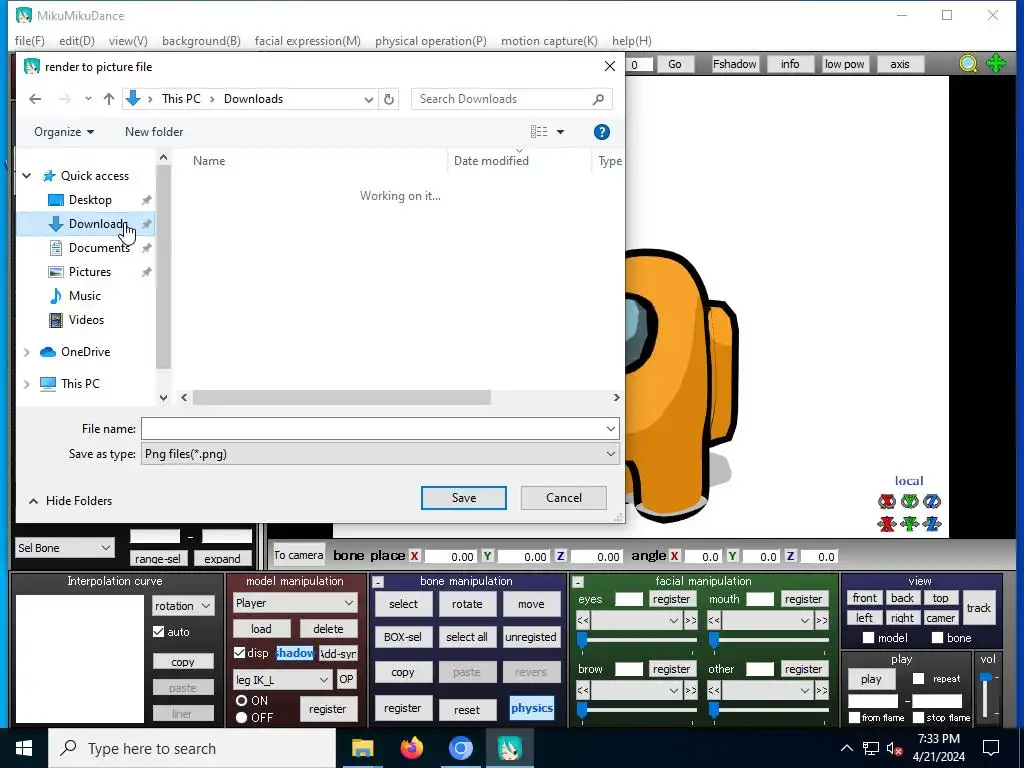Viewport: 1024px width, 768px height.
Task: Launch Firefox from the taskbar
Action: (x=411, y=748)
